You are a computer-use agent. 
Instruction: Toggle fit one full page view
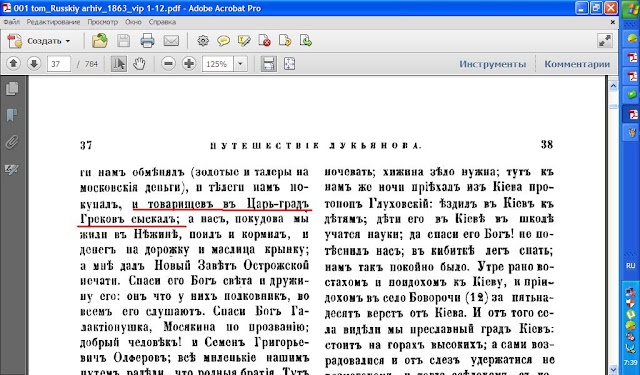tap(289, 64)
